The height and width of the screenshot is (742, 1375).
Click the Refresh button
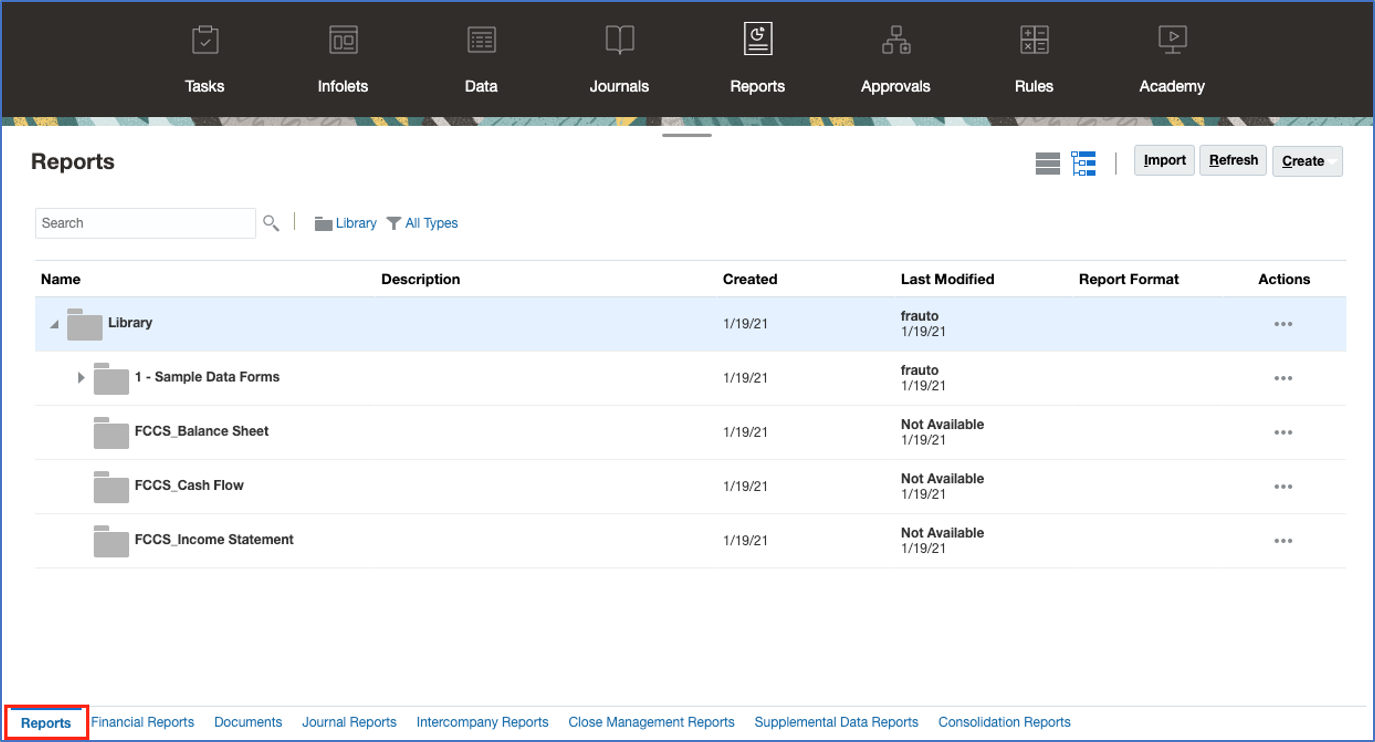[x=1233, y=160]
